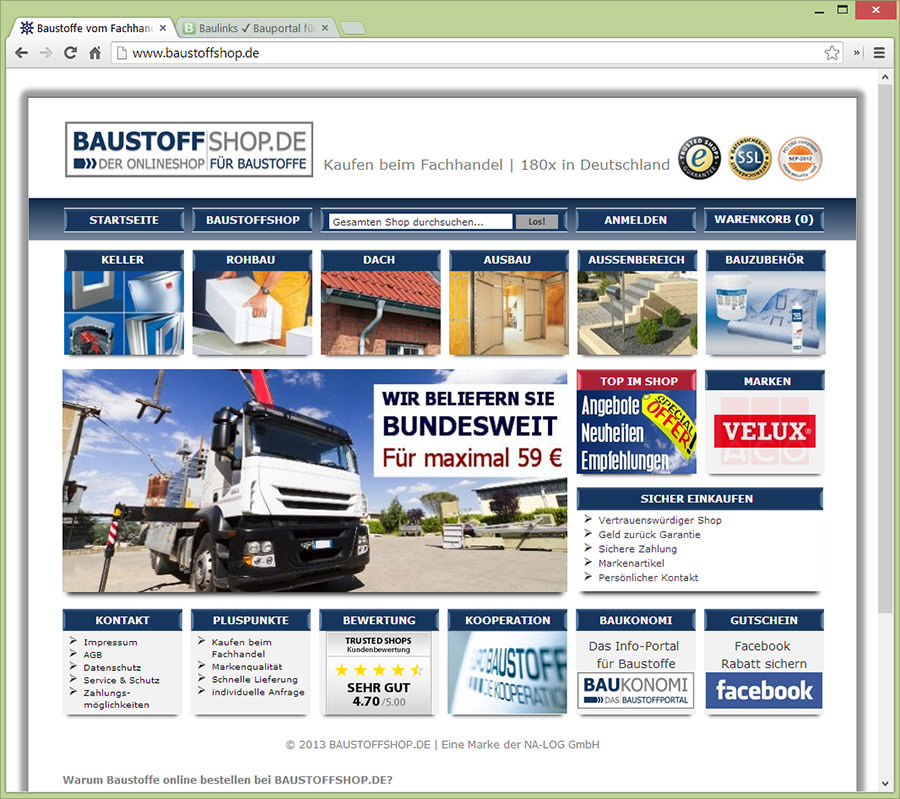This screenshot has height=799, width=900.
Task: Click the BAUKONOMI Baustoffportal logo
Action: tap(635, 691)
